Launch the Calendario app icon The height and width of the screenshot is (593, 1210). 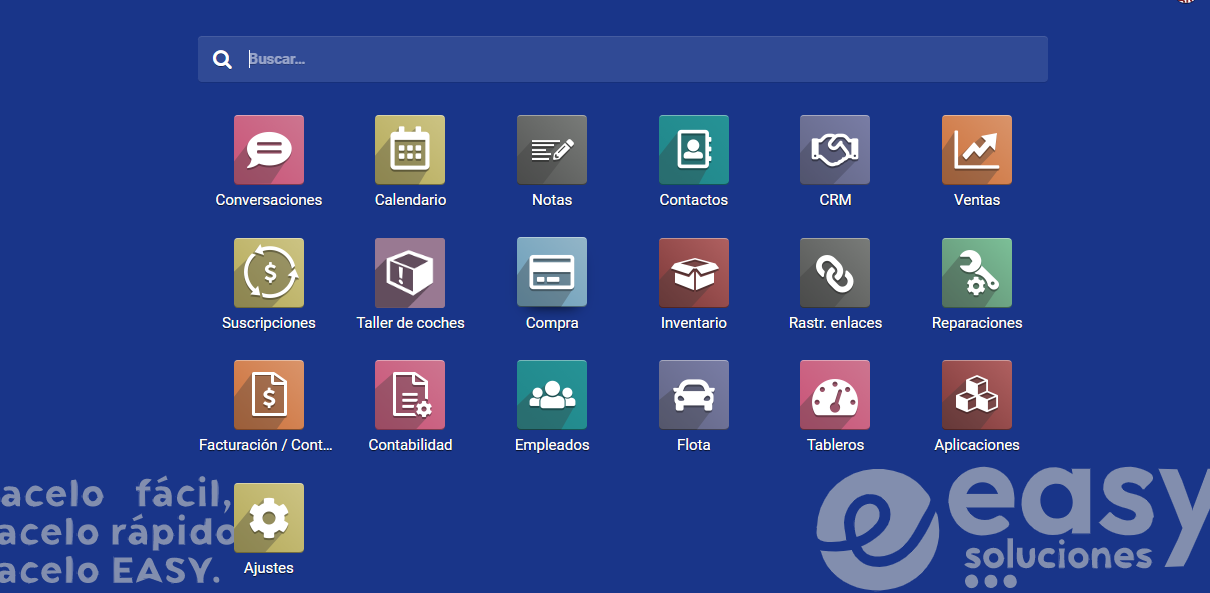coord(410,151)
